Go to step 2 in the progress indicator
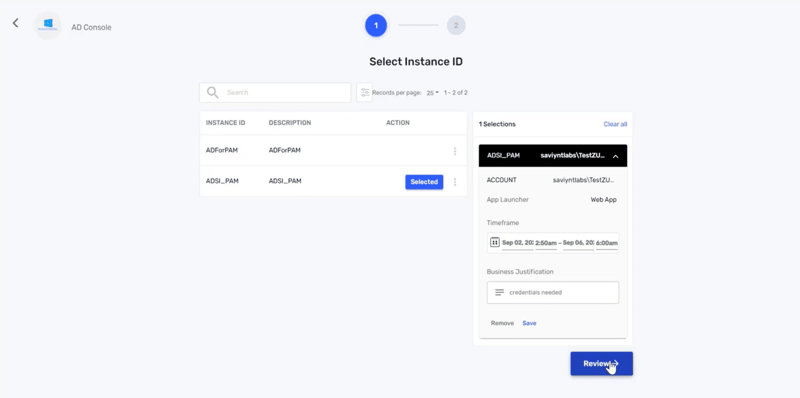This screenshot has height=398, width=800. click(456, 26)
